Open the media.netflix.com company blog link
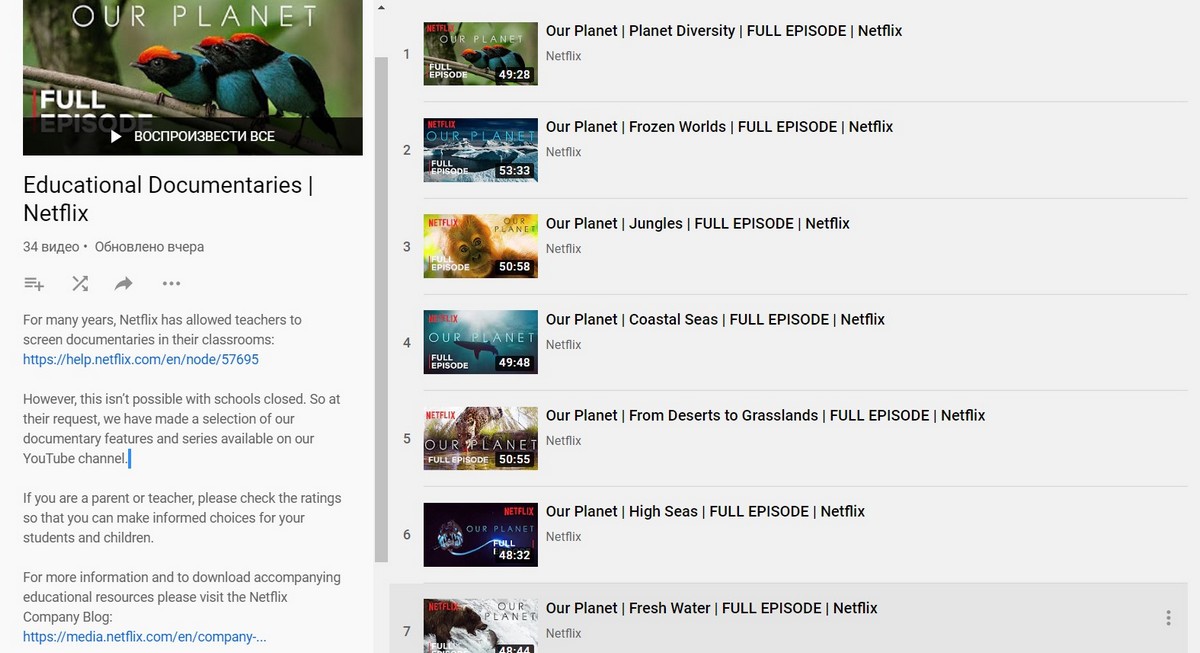Viewport: 1200px width, 653px height. [x=144, y=636]
